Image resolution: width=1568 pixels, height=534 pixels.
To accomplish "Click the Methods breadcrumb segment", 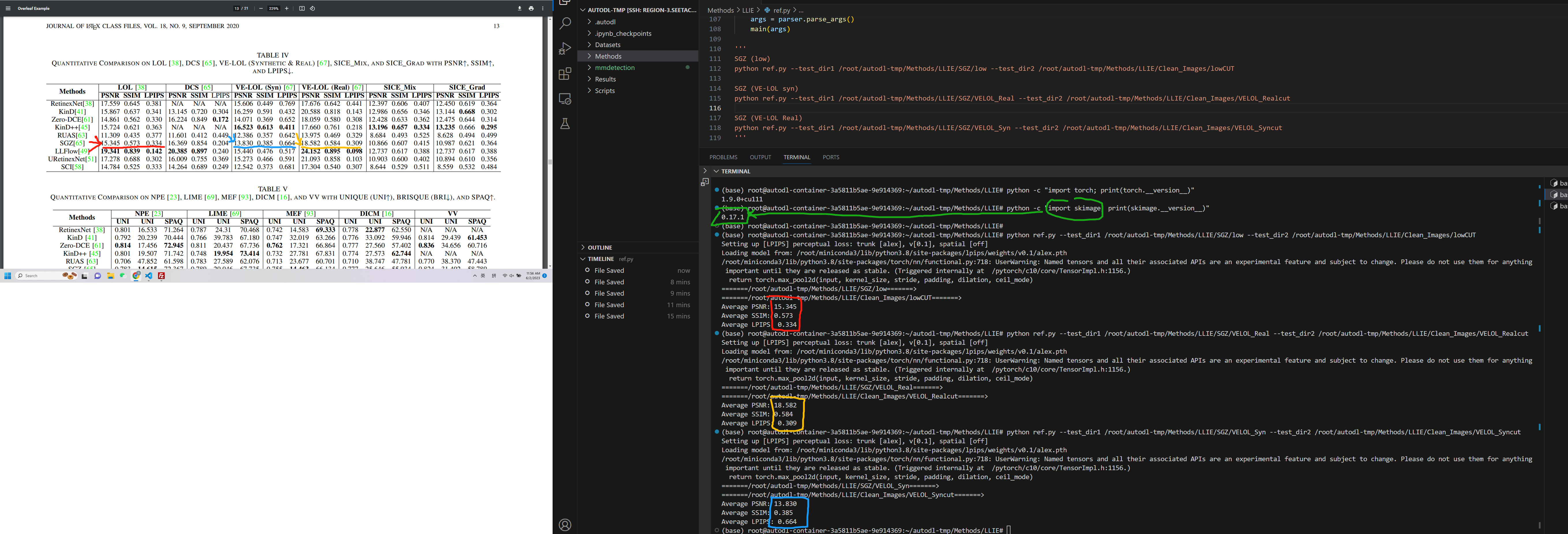I will [721, 10].
